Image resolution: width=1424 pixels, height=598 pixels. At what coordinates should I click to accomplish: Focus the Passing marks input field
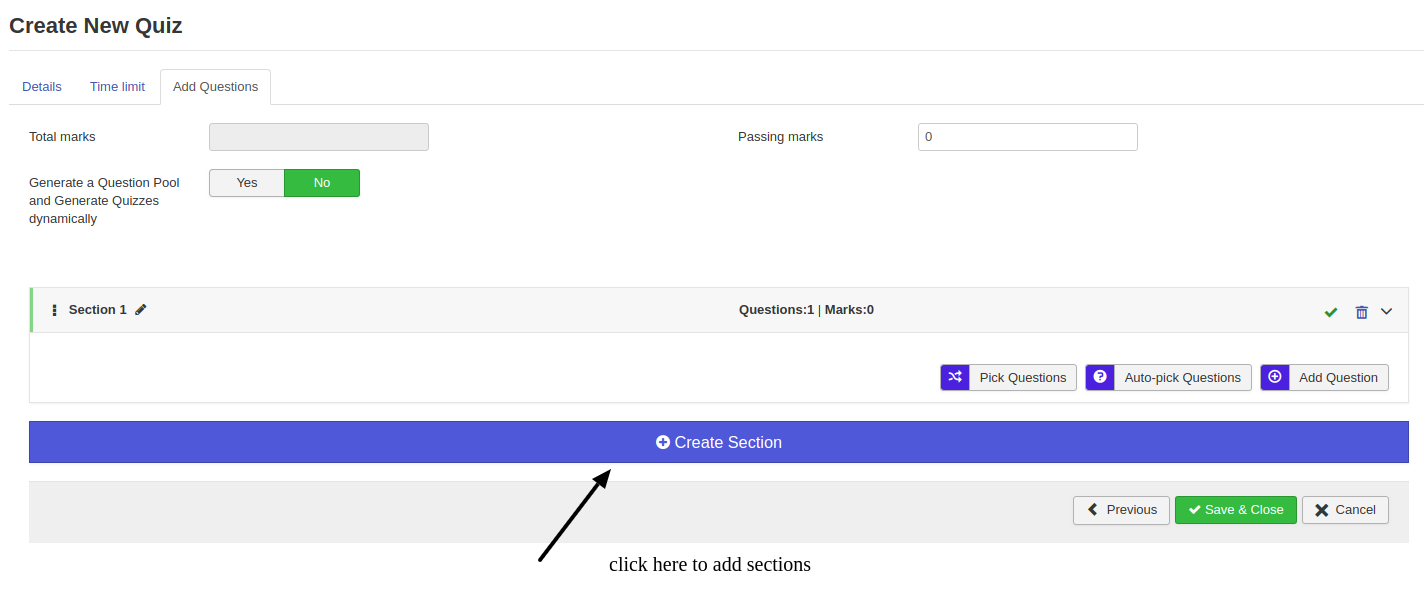(x=1027, y=137)
